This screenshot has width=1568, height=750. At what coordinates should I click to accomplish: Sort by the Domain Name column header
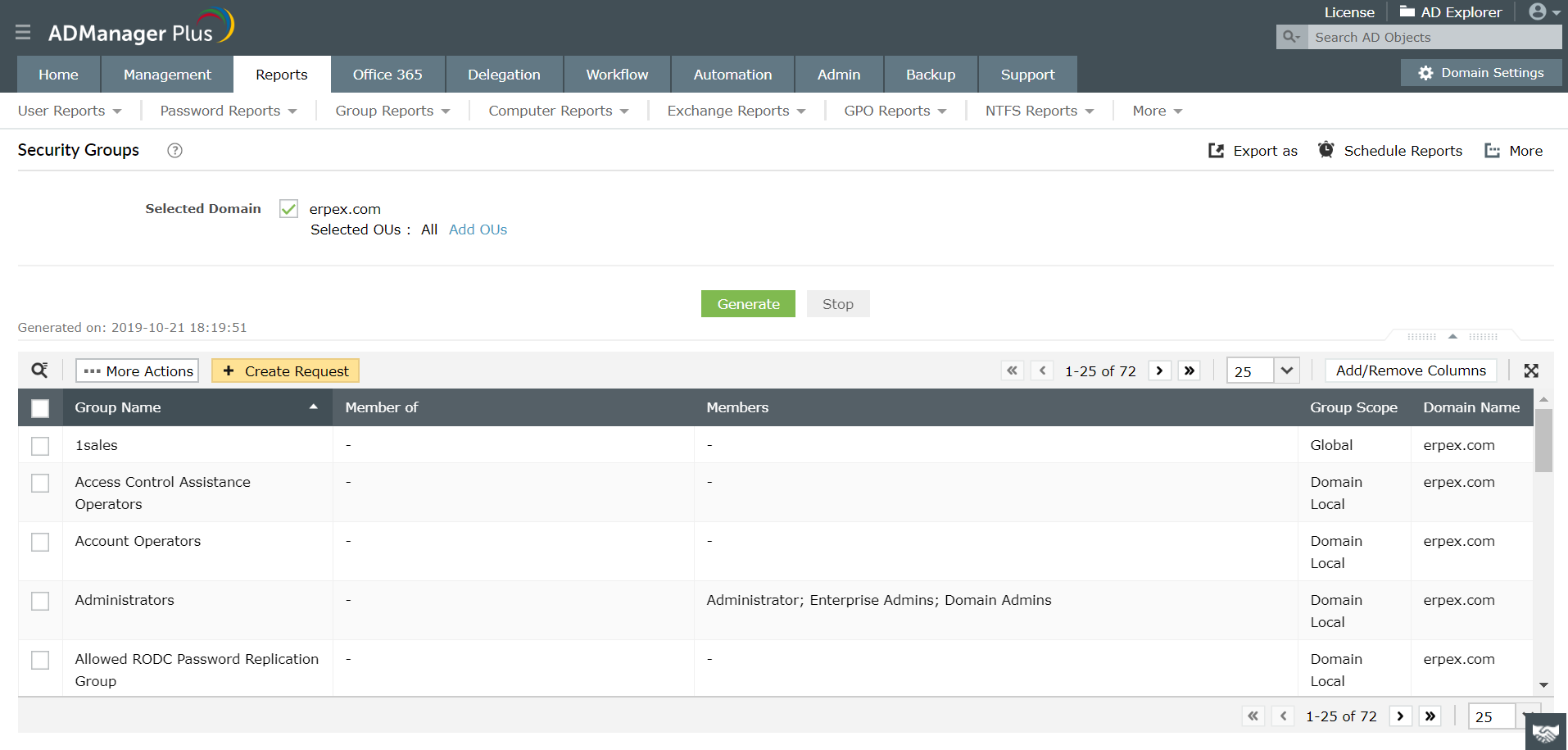tap(1471, 407)
